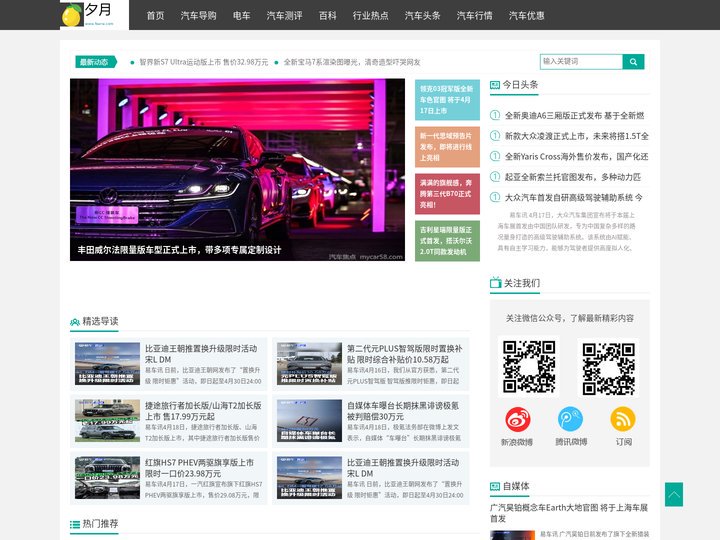Go to 汽车头条 in navigation
The width and height of the screenshot is (720, 540).
(422, 16)
